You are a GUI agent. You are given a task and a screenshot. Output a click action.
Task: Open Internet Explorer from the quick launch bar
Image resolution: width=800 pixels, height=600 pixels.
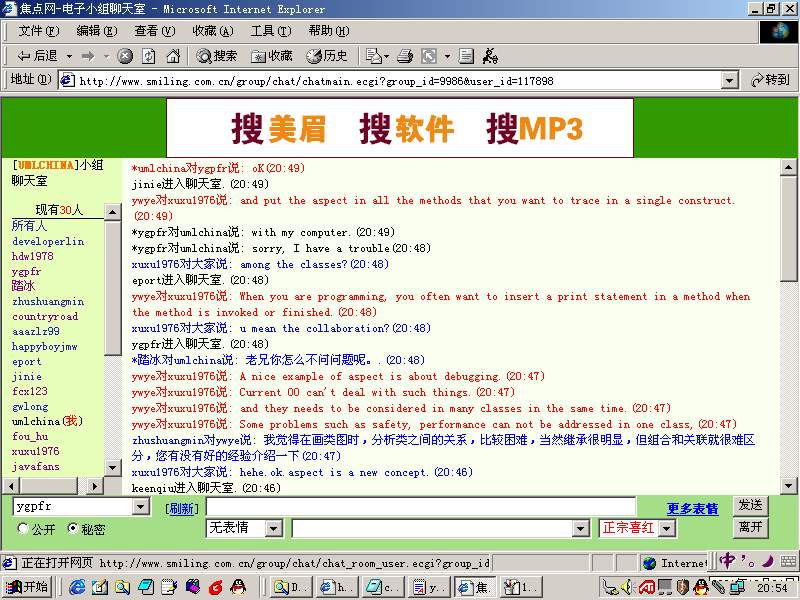[77, 587]
